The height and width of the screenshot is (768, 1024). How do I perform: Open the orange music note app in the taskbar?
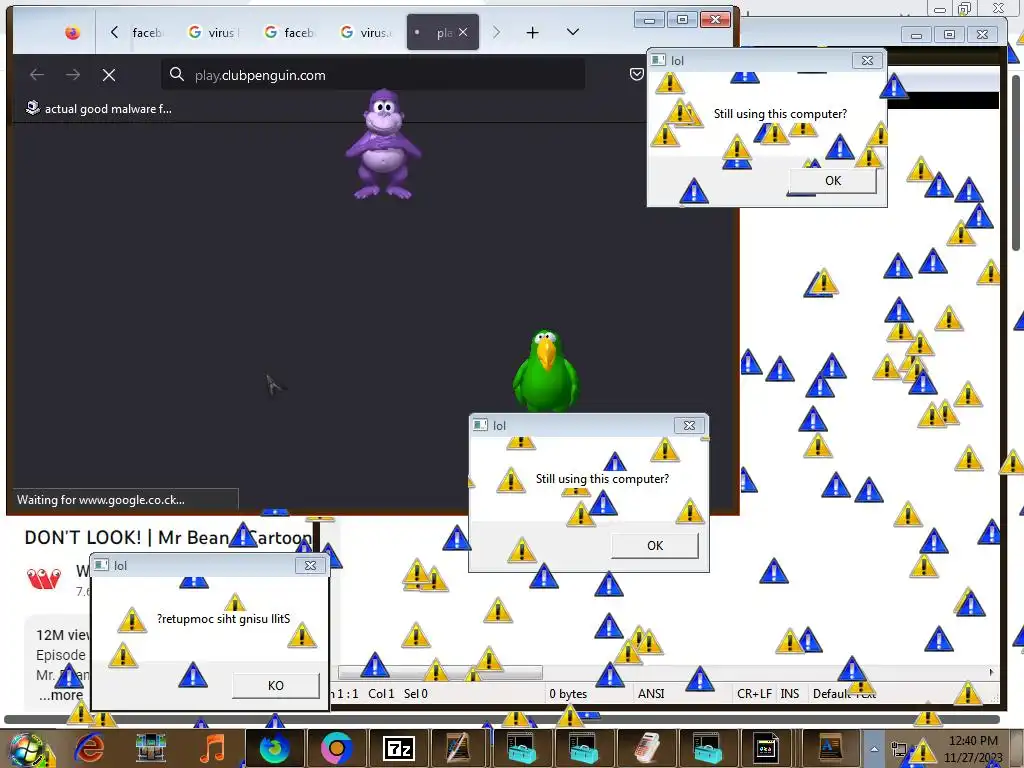click(212, 748)
